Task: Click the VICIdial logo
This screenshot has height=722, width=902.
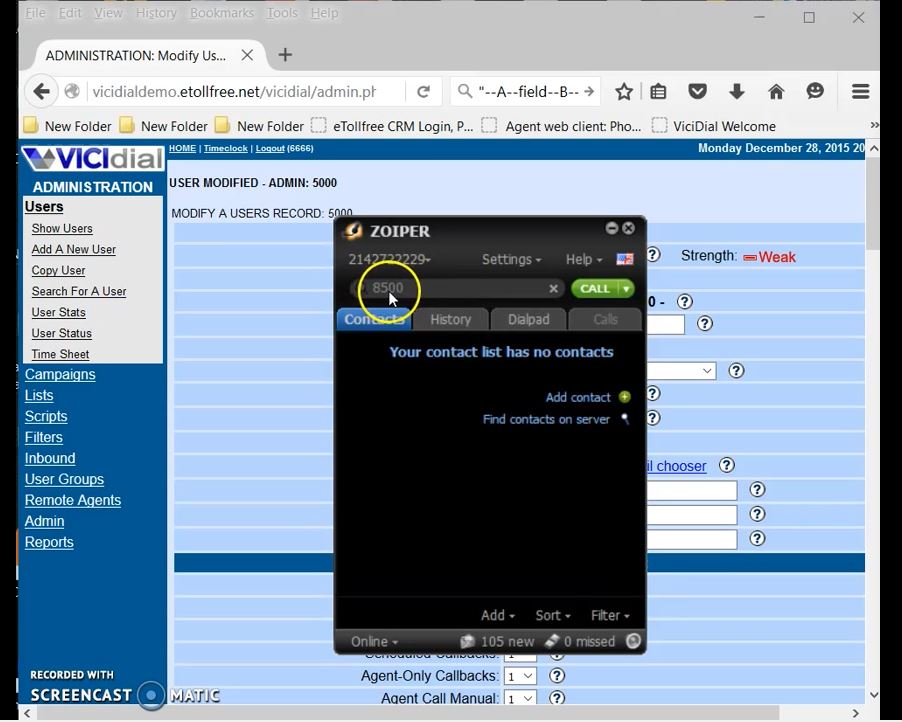Action: coord(92,159)
